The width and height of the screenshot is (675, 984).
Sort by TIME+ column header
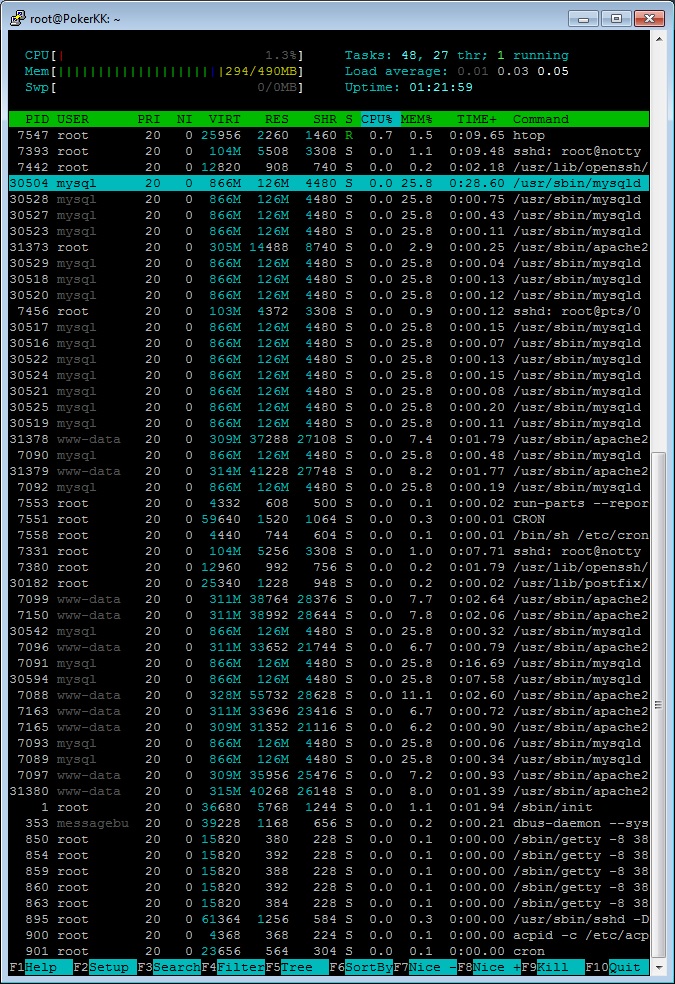[x=471, y=119]
